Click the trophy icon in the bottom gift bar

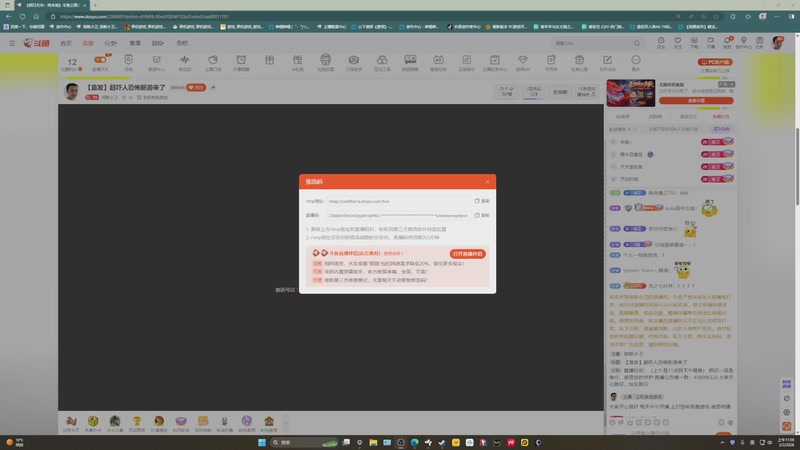click(137, 422)
